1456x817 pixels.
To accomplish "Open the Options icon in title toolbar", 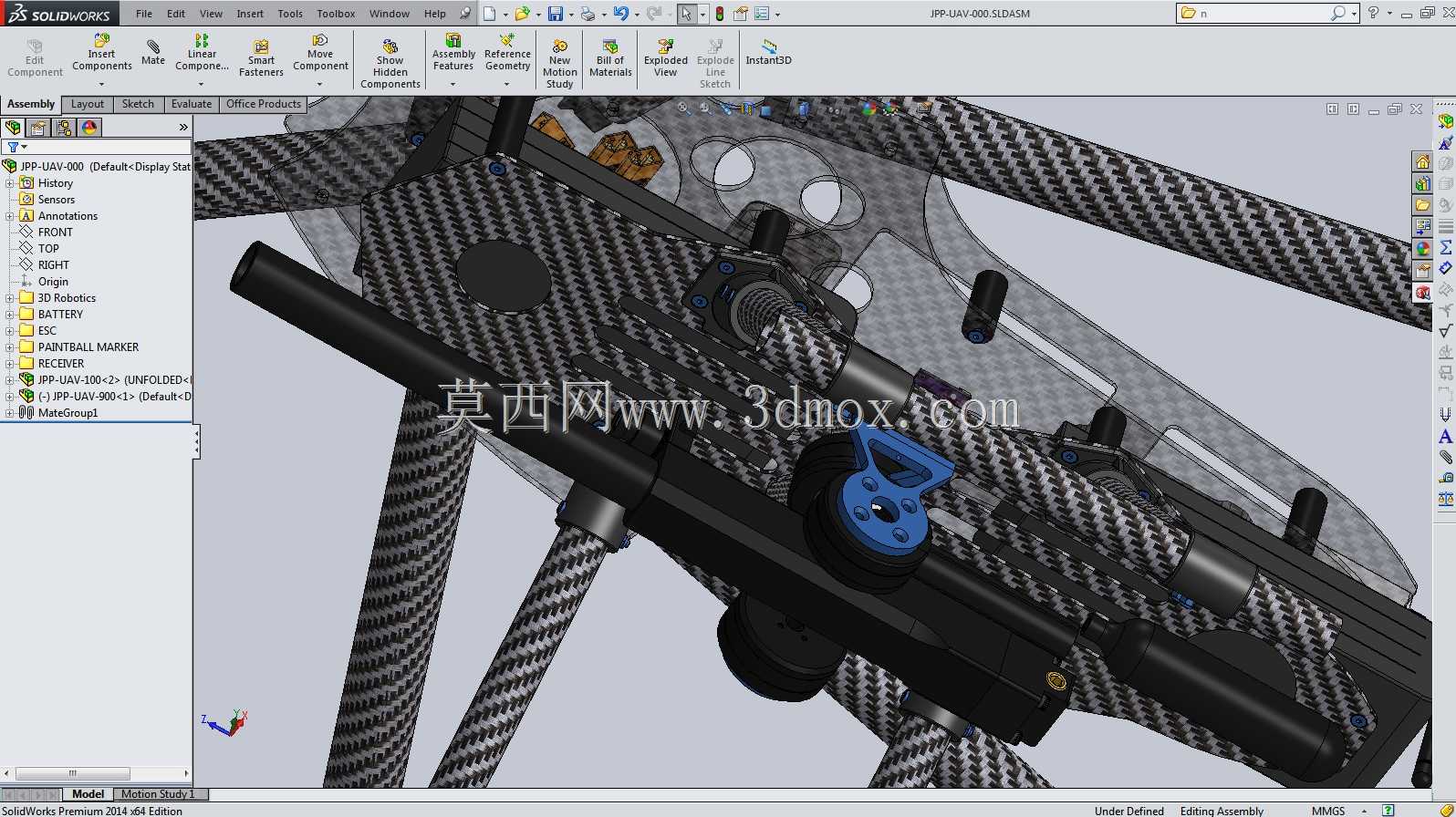I will (x=741, y=14).
